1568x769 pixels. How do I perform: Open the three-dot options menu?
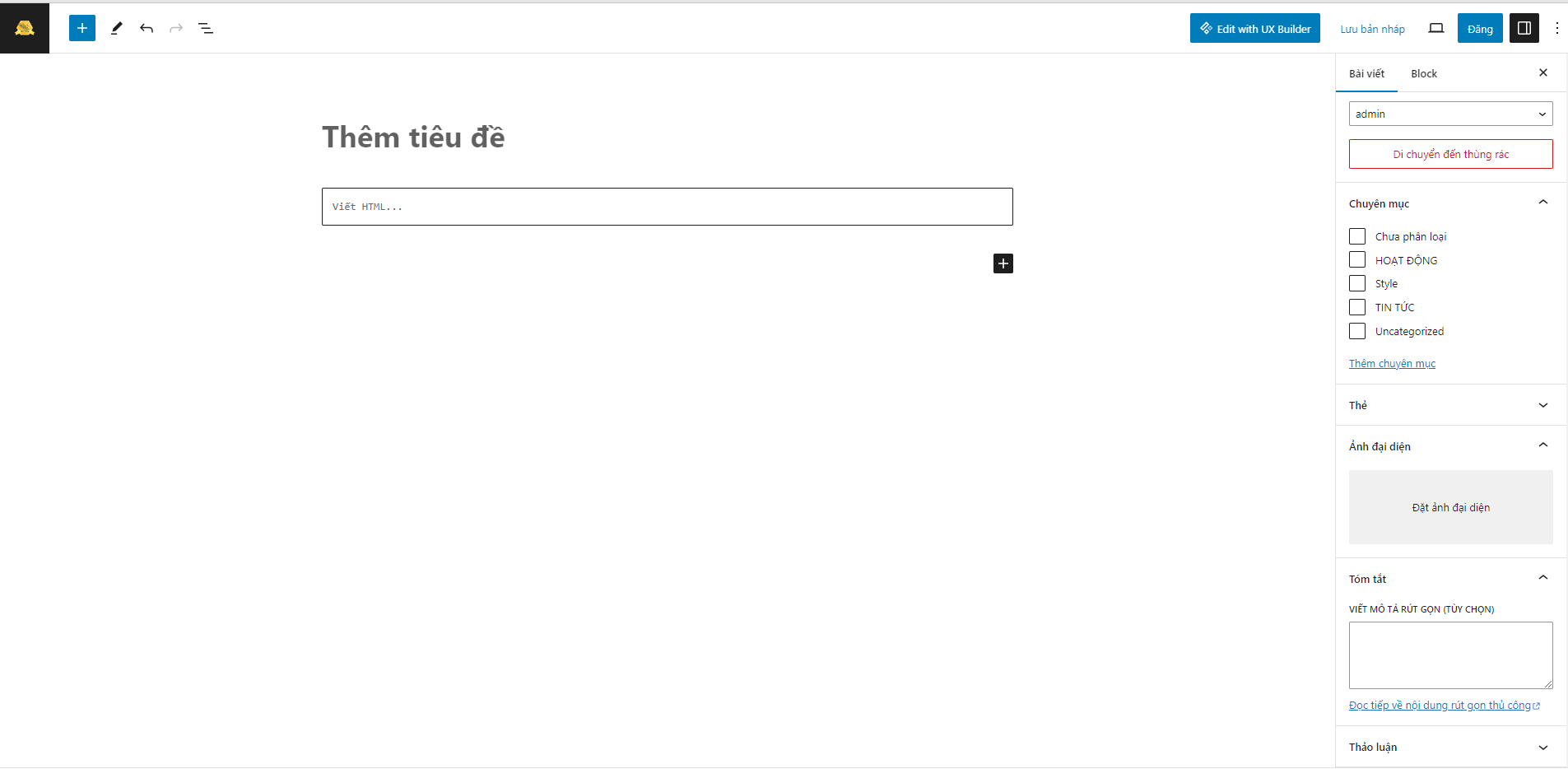coord(1556,28)
